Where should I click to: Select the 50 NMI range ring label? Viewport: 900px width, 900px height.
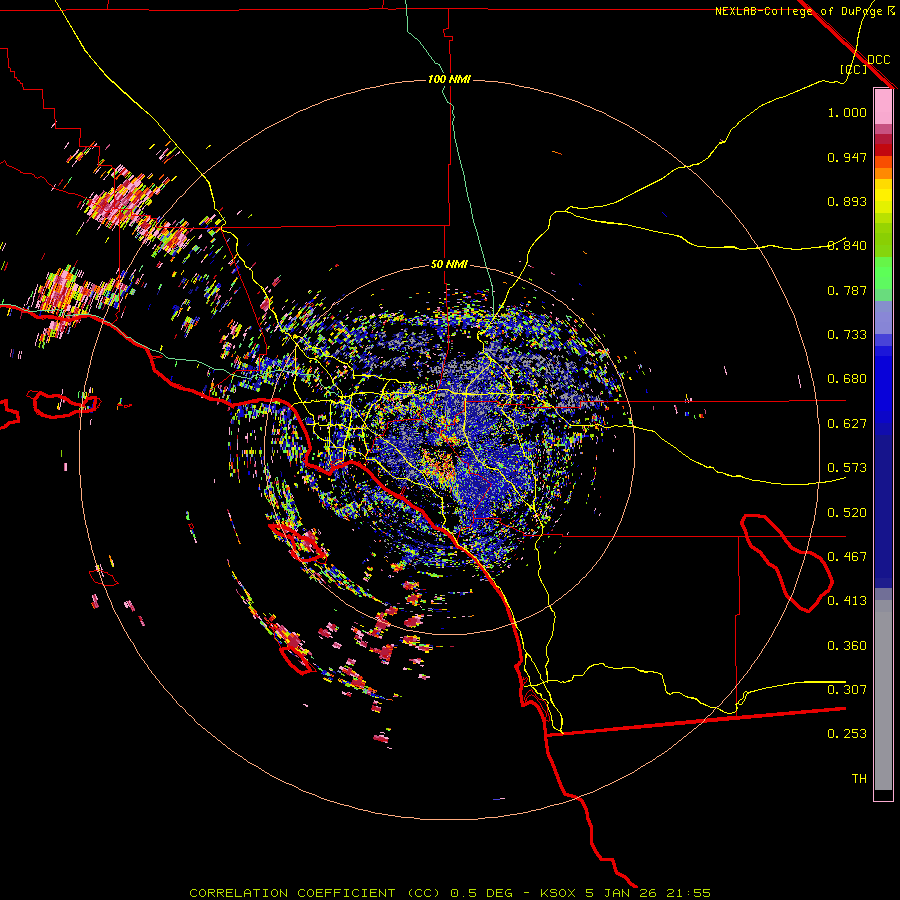coord(449,264)
